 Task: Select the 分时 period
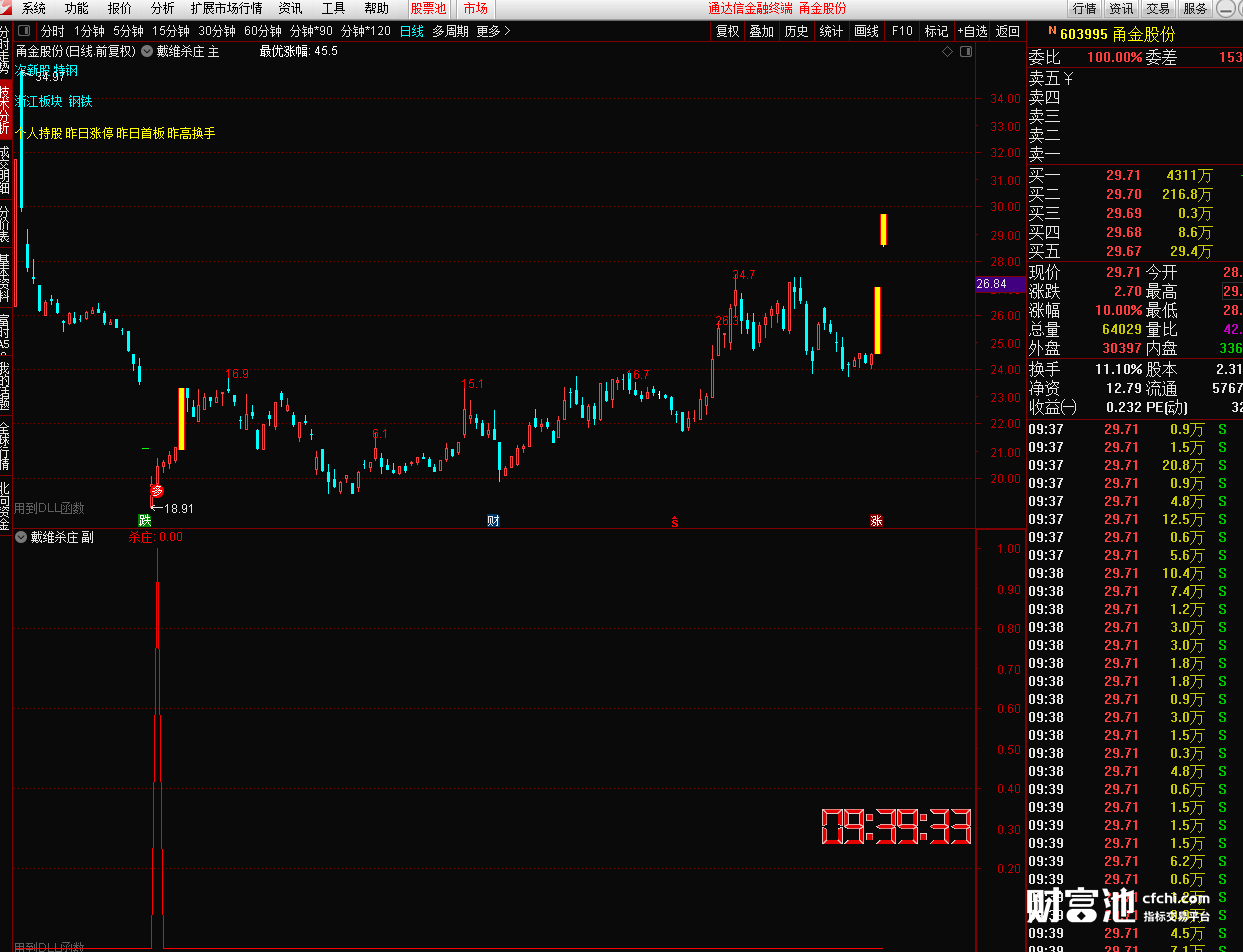pyautogui.click(x=53, y=31)
